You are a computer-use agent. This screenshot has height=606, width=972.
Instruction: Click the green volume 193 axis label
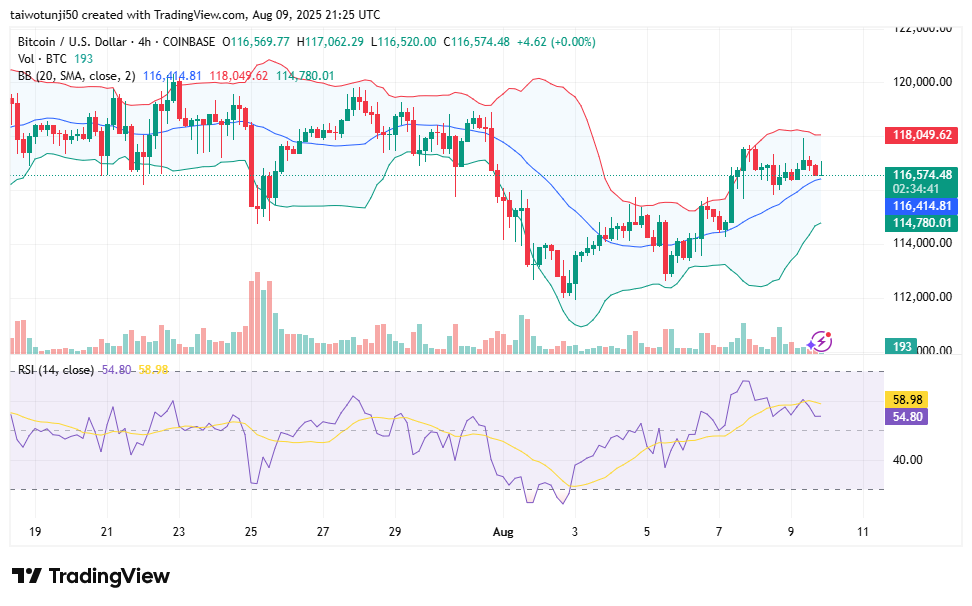901,346
